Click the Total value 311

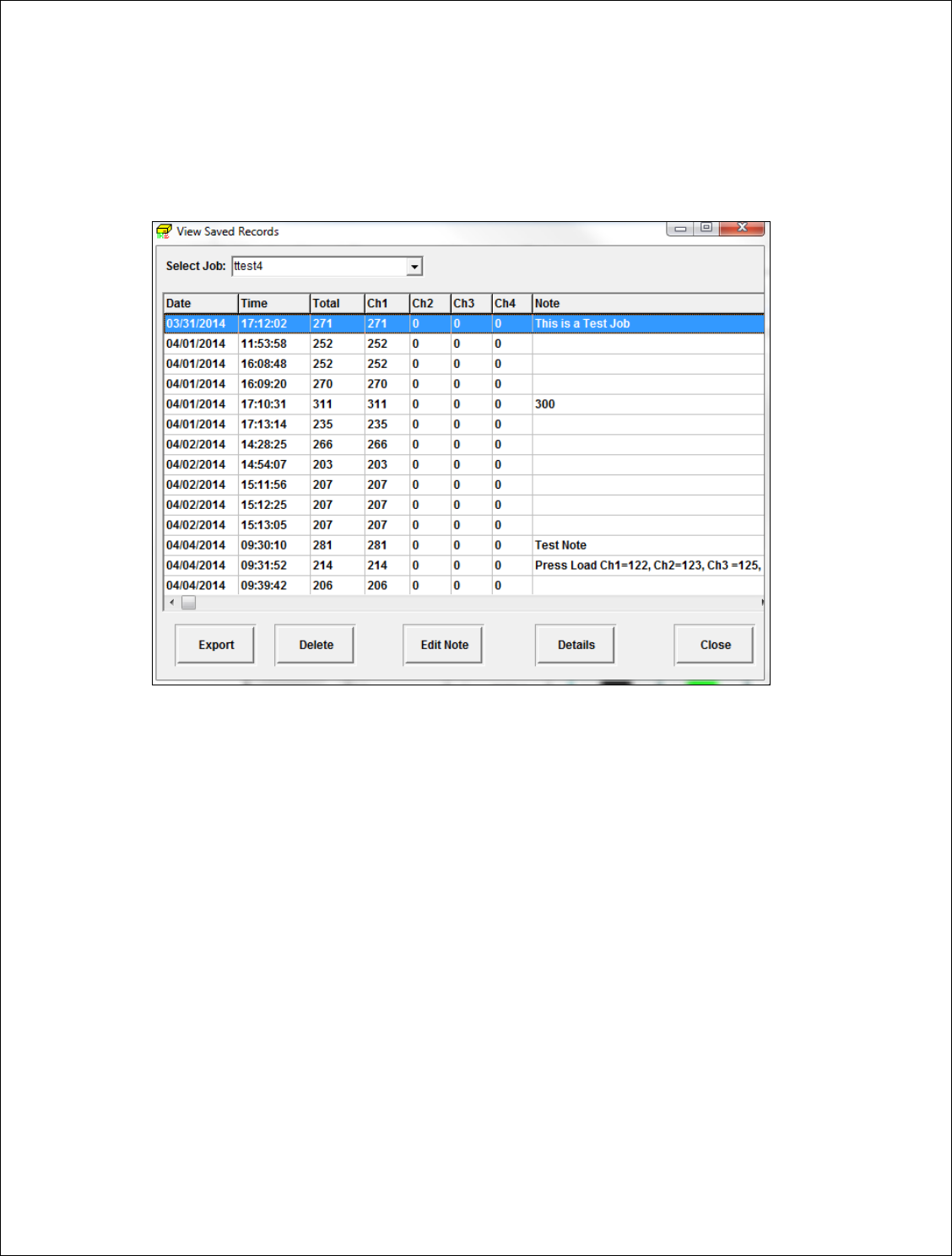pyautogui.click(x=322, y=404)
